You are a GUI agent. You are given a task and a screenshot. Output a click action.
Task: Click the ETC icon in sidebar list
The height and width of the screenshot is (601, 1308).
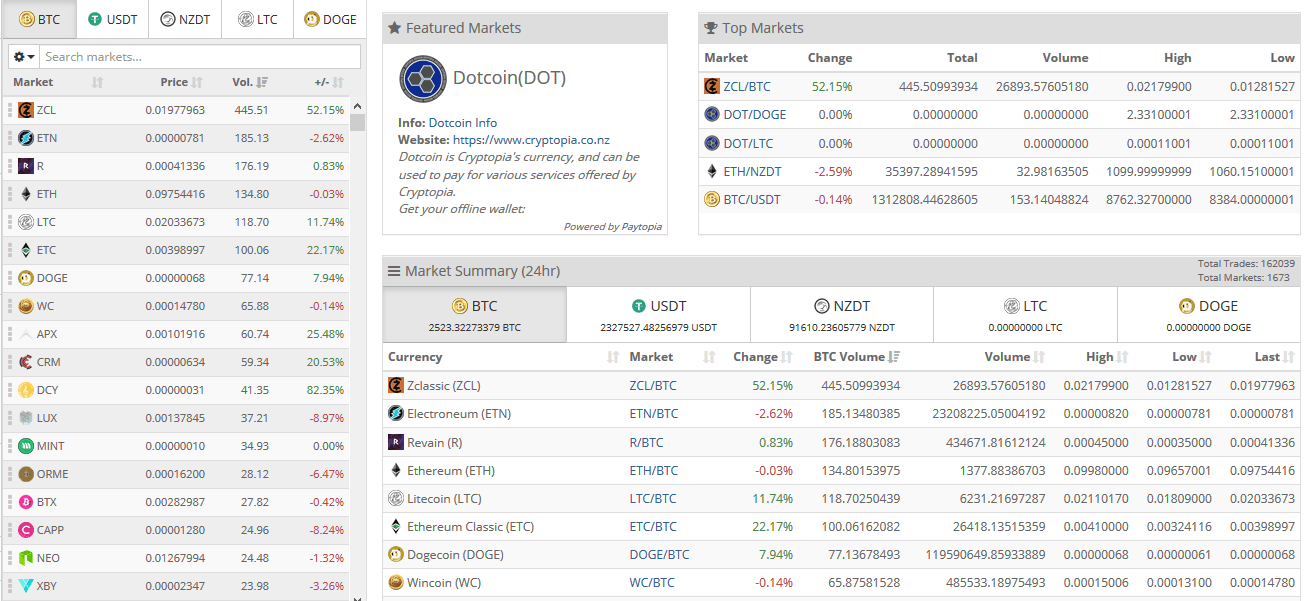tap(26, 250)
